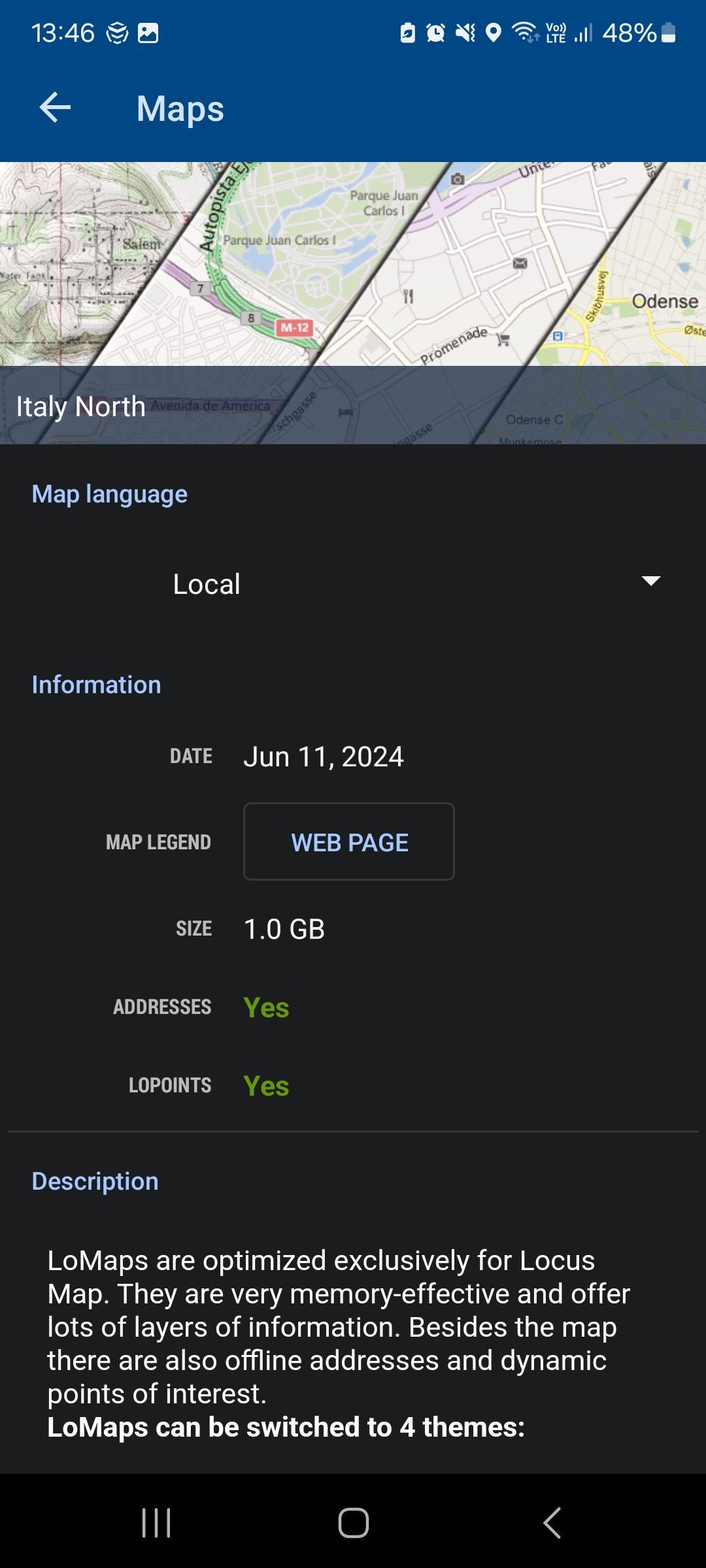Tap the Jun 11, 2024 date value
Screen dimensions: 706x1568
[x=324, y=757]
